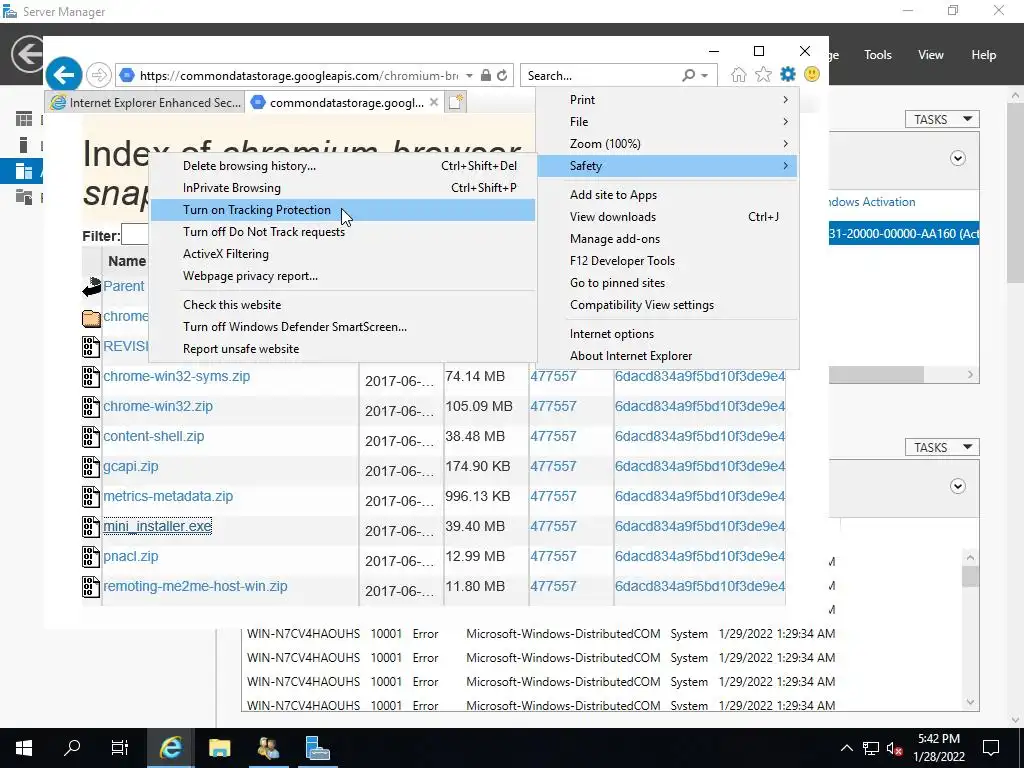Image resolution: width=1024 pixels, height=768 pixels.
Task: Collapse lower Server Manager panel chevron
Action: 957,487
